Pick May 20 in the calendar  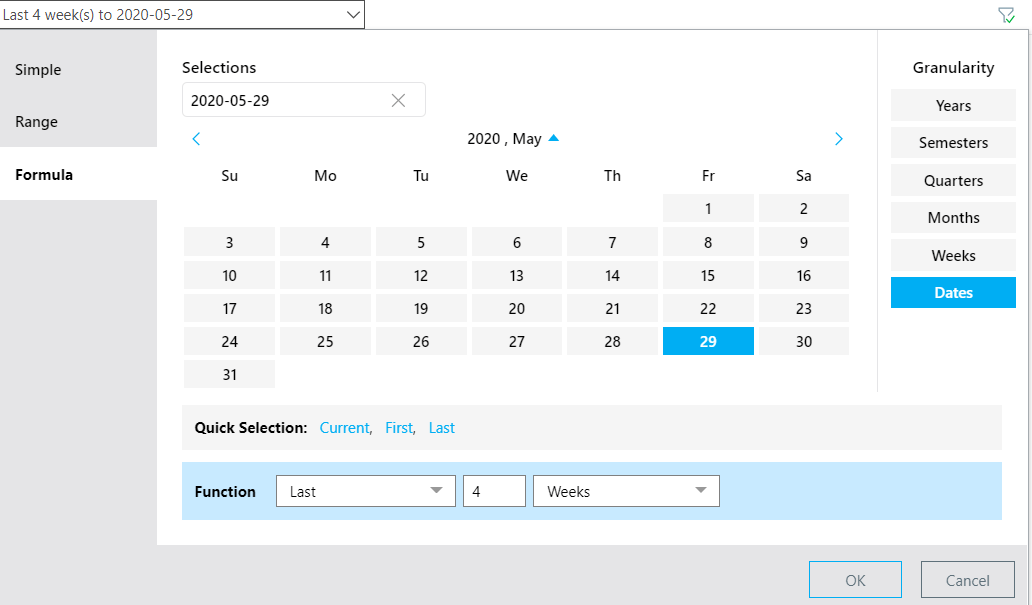pyautogui.click(x=517, y=308)
